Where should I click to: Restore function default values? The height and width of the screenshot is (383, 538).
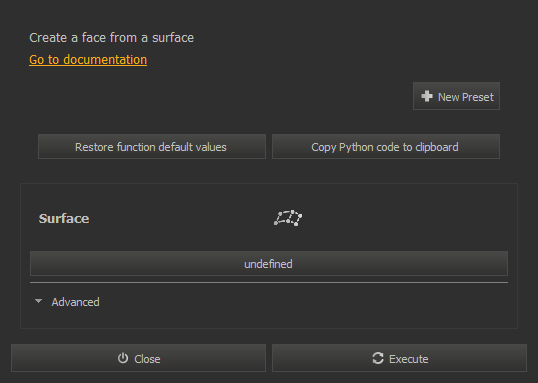152,147
